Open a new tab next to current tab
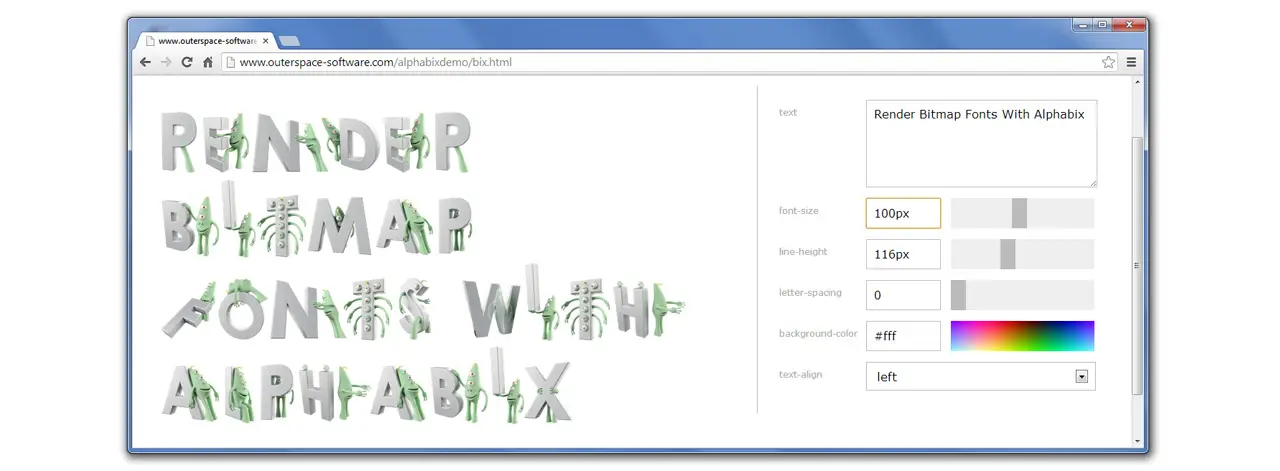This screenshot has width=1280, height=471. coord(290,41)
